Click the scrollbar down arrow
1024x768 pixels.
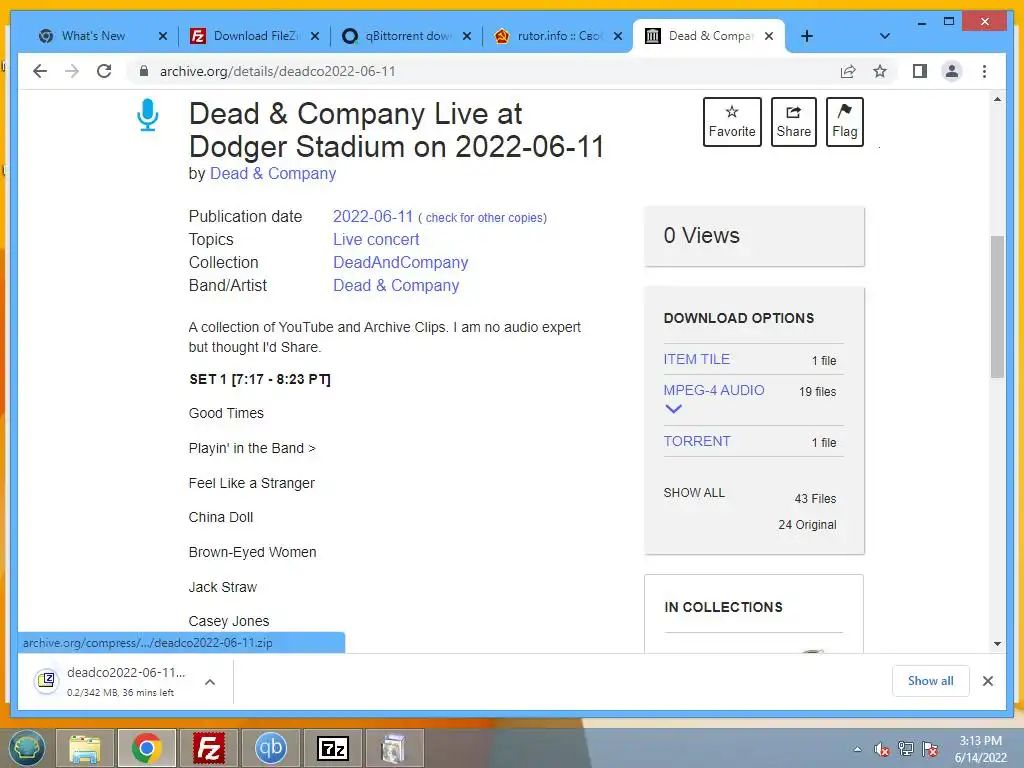coord(997,644)
